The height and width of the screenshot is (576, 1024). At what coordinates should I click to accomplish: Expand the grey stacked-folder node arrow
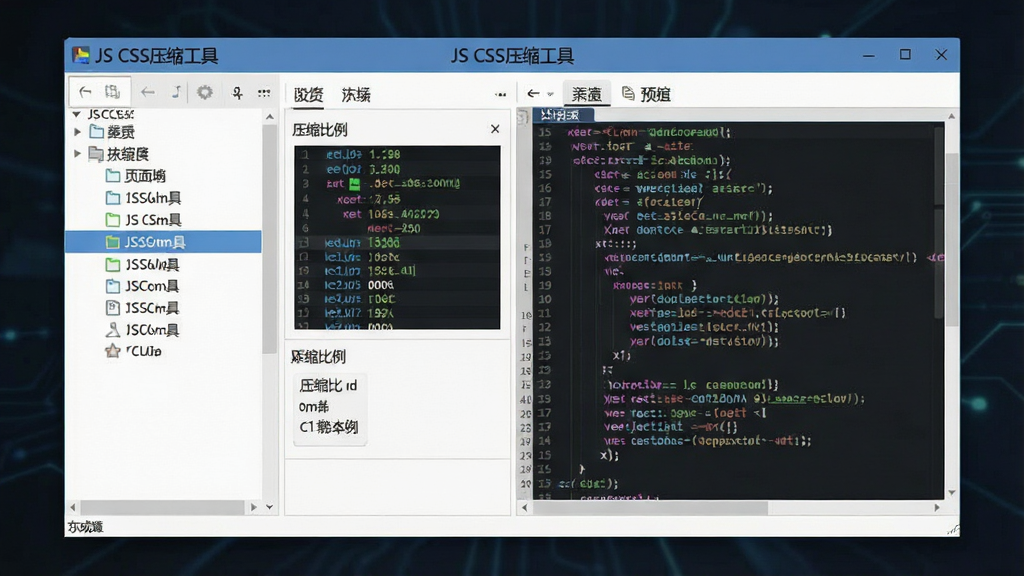pyautogui.click(x=78, y=153)
